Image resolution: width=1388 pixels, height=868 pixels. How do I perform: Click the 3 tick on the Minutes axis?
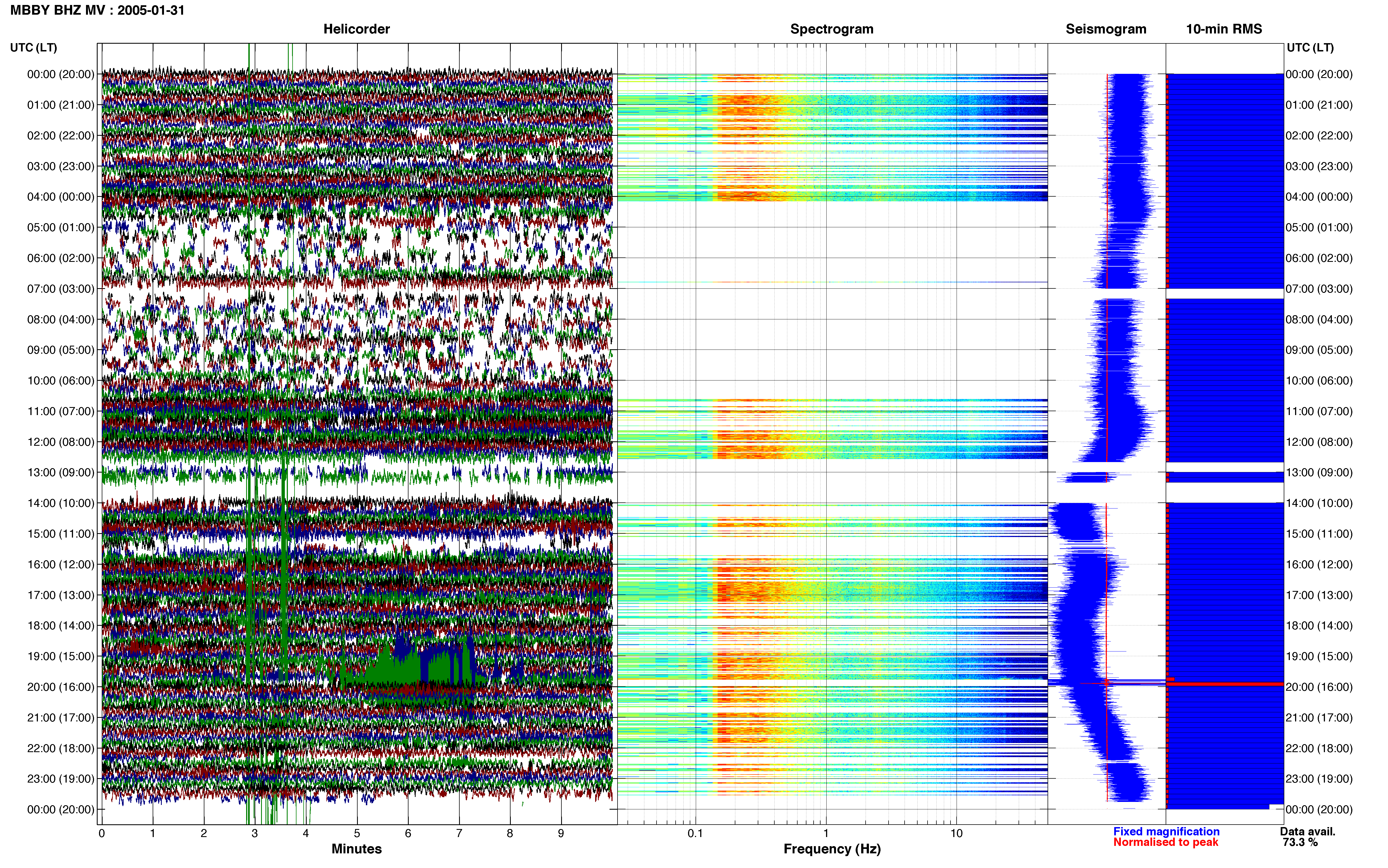pos(255,833)
